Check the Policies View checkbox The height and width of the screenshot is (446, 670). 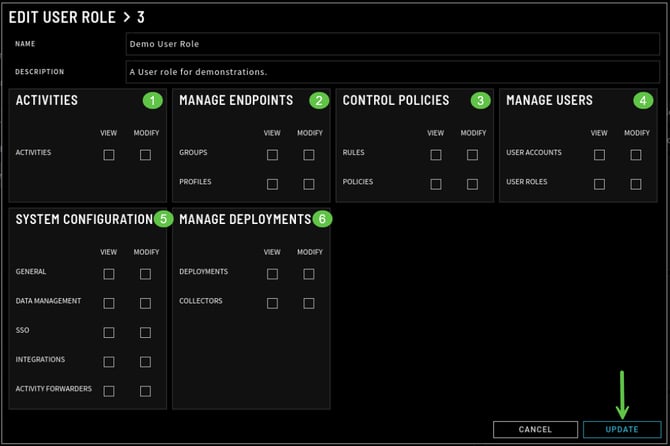click(436, 184)
